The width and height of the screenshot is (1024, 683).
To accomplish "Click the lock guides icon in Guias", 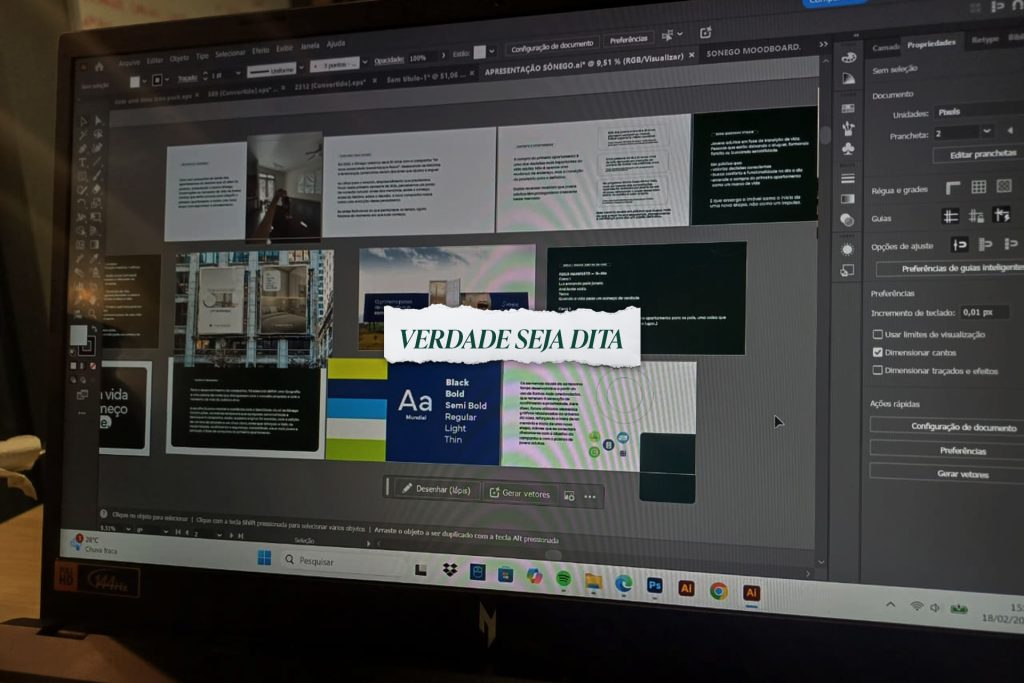I will (975, 216).
